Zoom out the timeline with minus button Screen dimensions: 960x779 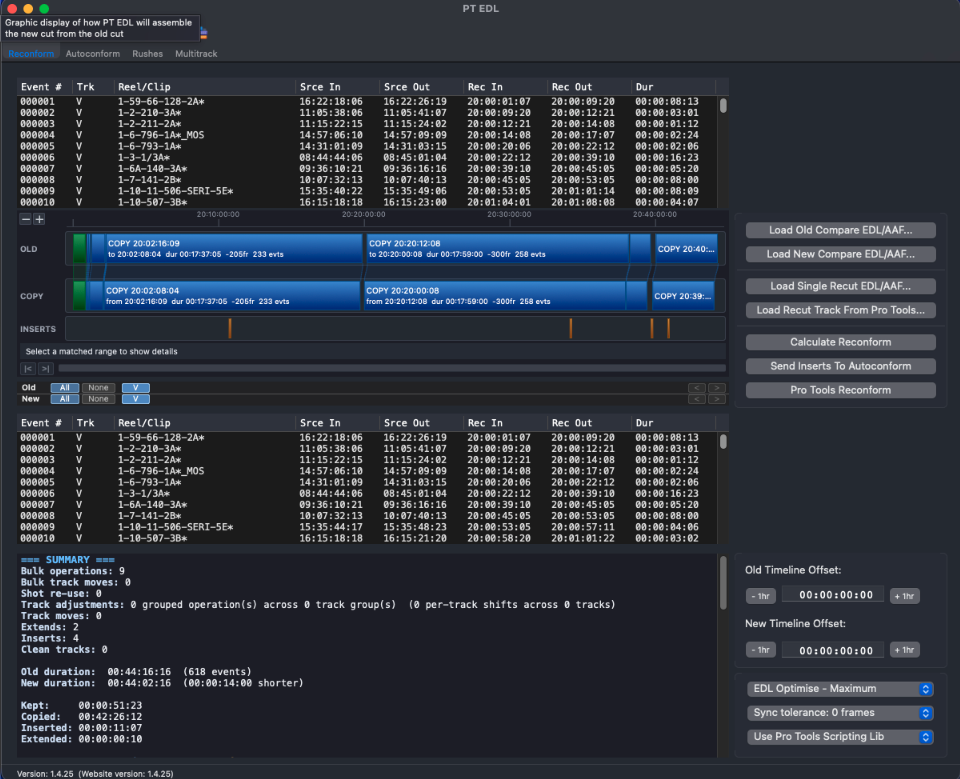[x=26, y=219]
